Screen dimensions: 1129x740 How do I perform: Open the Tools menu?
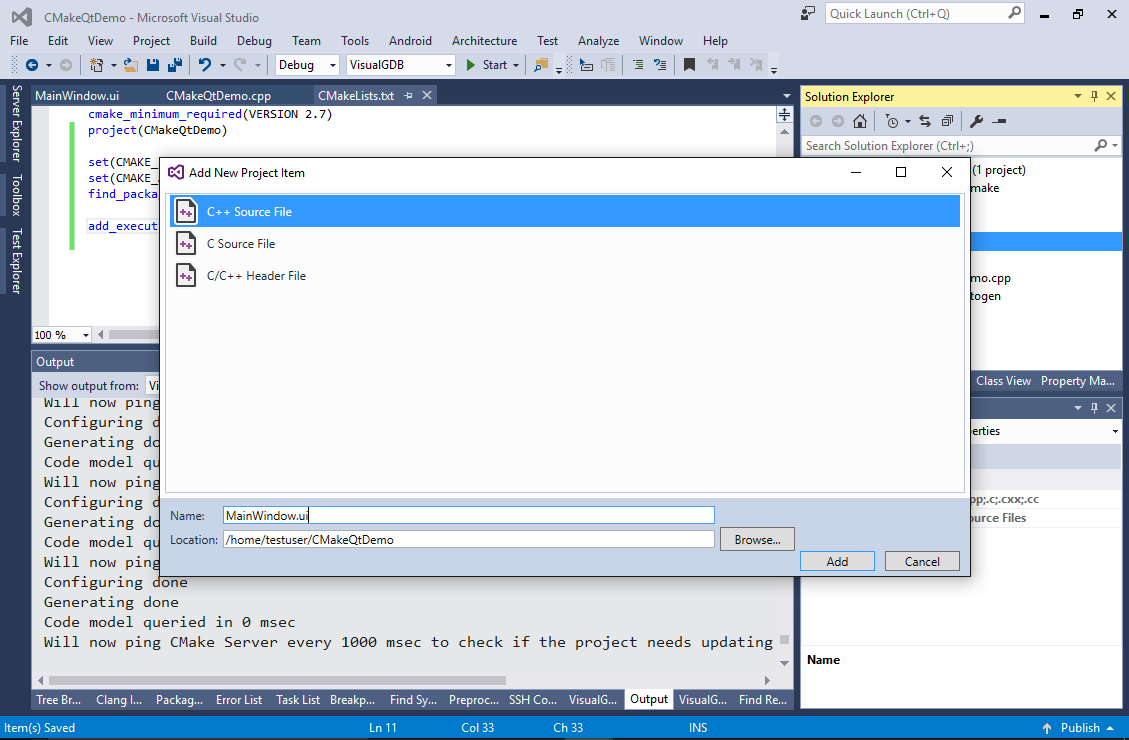tap(355, 41)
